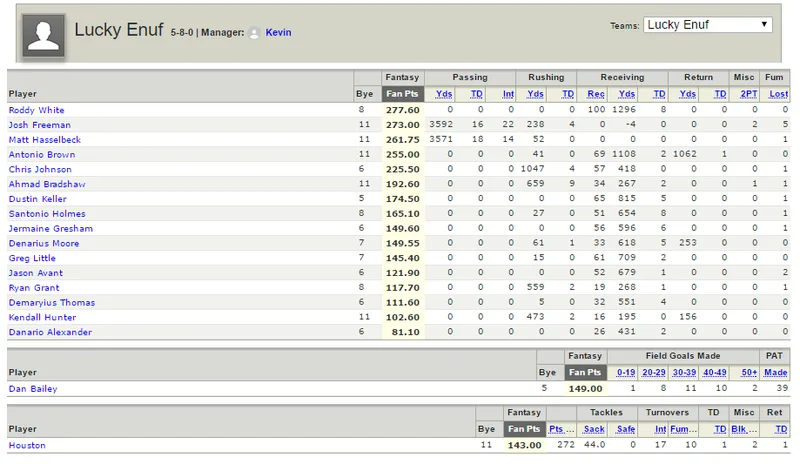Click Antonio Brown's 1062 return yards
This screenshot has height=464, width=800.
coord(685,154)
